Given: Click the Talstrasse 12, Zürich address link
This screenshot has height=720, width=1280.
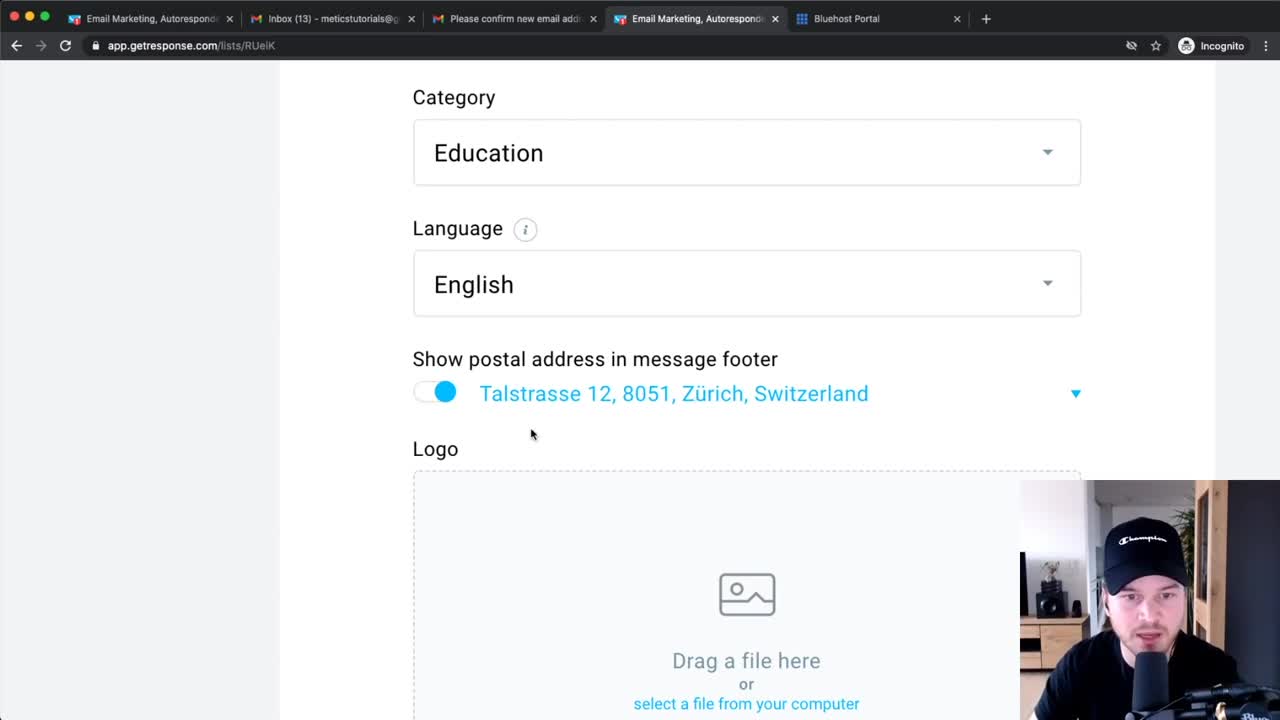Looking at the screenshot, I should [x=674, y=393].
